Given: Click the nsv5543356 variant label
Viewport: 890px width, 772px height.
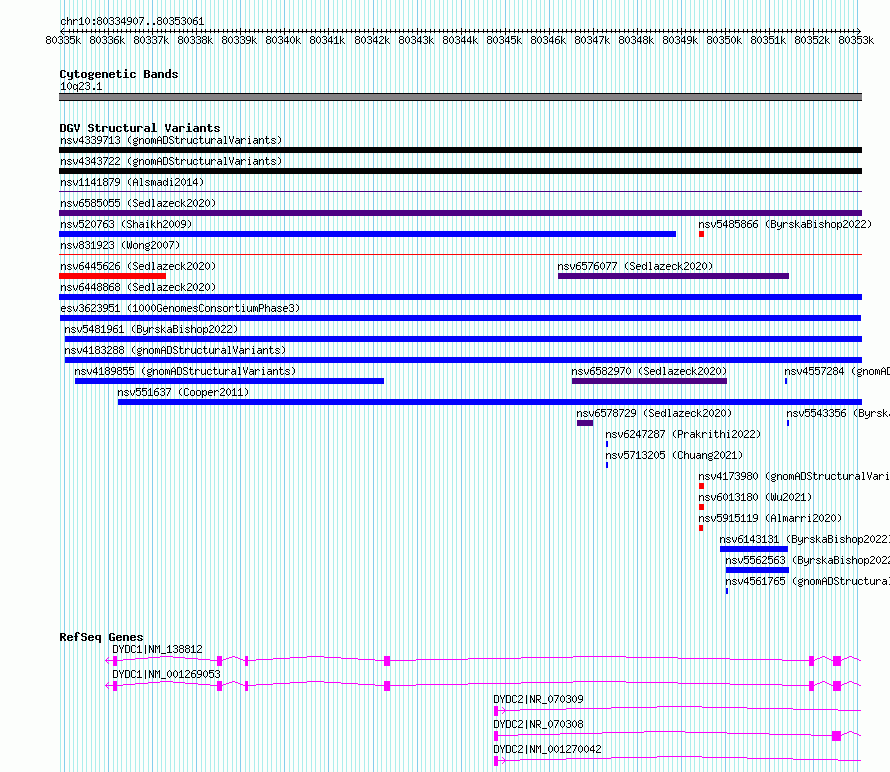Looking at the screenshot, I should tap(838, 413).
